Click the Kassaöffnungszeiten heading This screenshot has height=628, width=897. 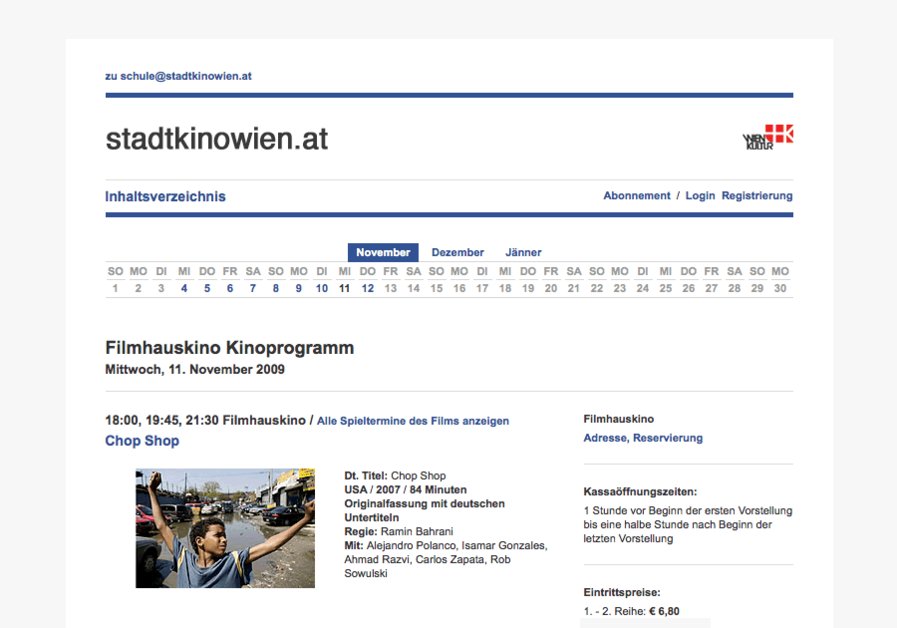pos(640,492)
